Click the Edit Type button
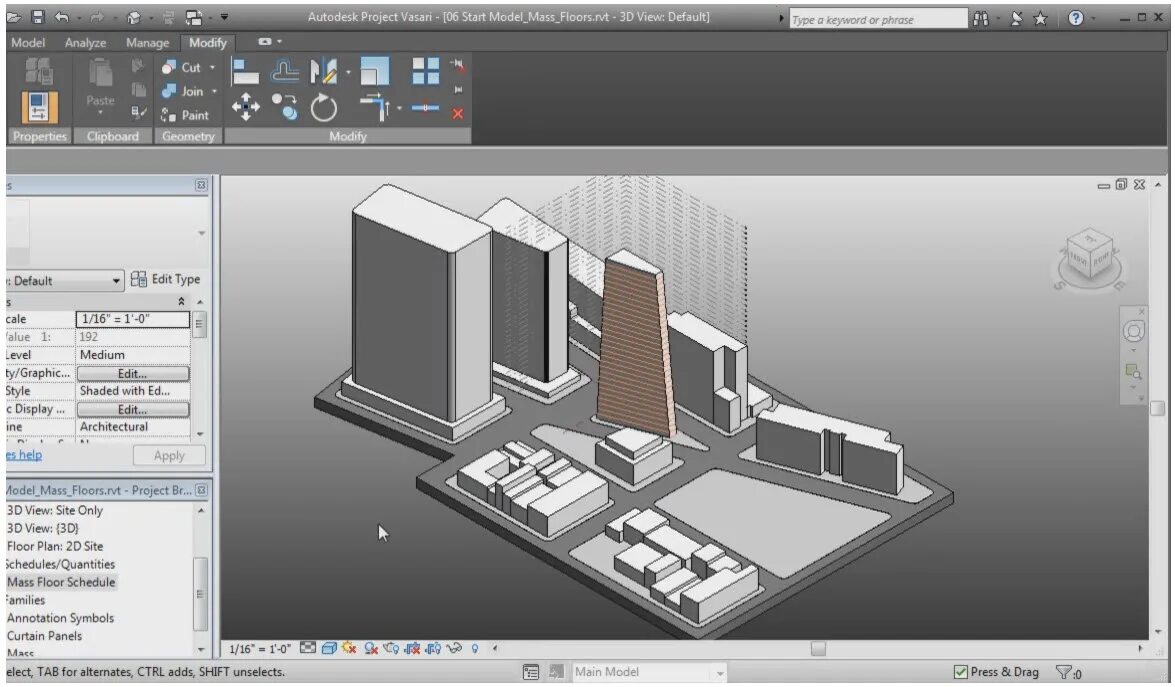Screen dimensions: 1175x687 pos(166,279)
